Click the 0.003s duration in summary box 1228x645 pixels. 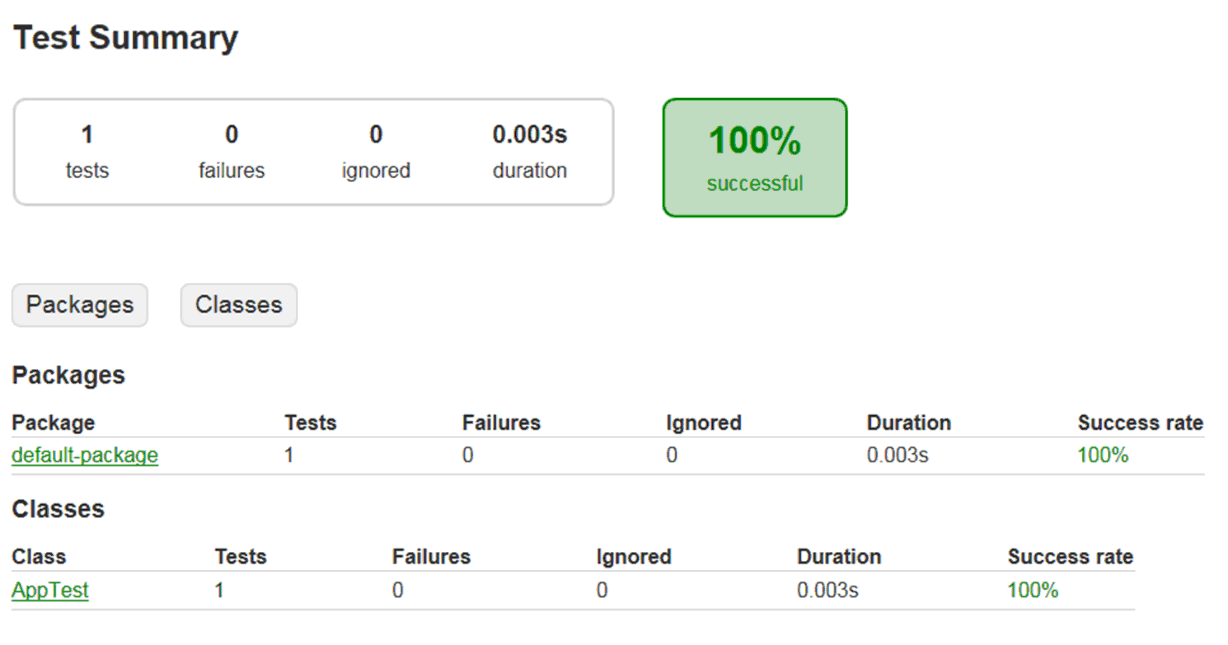[x=529, y=135]
